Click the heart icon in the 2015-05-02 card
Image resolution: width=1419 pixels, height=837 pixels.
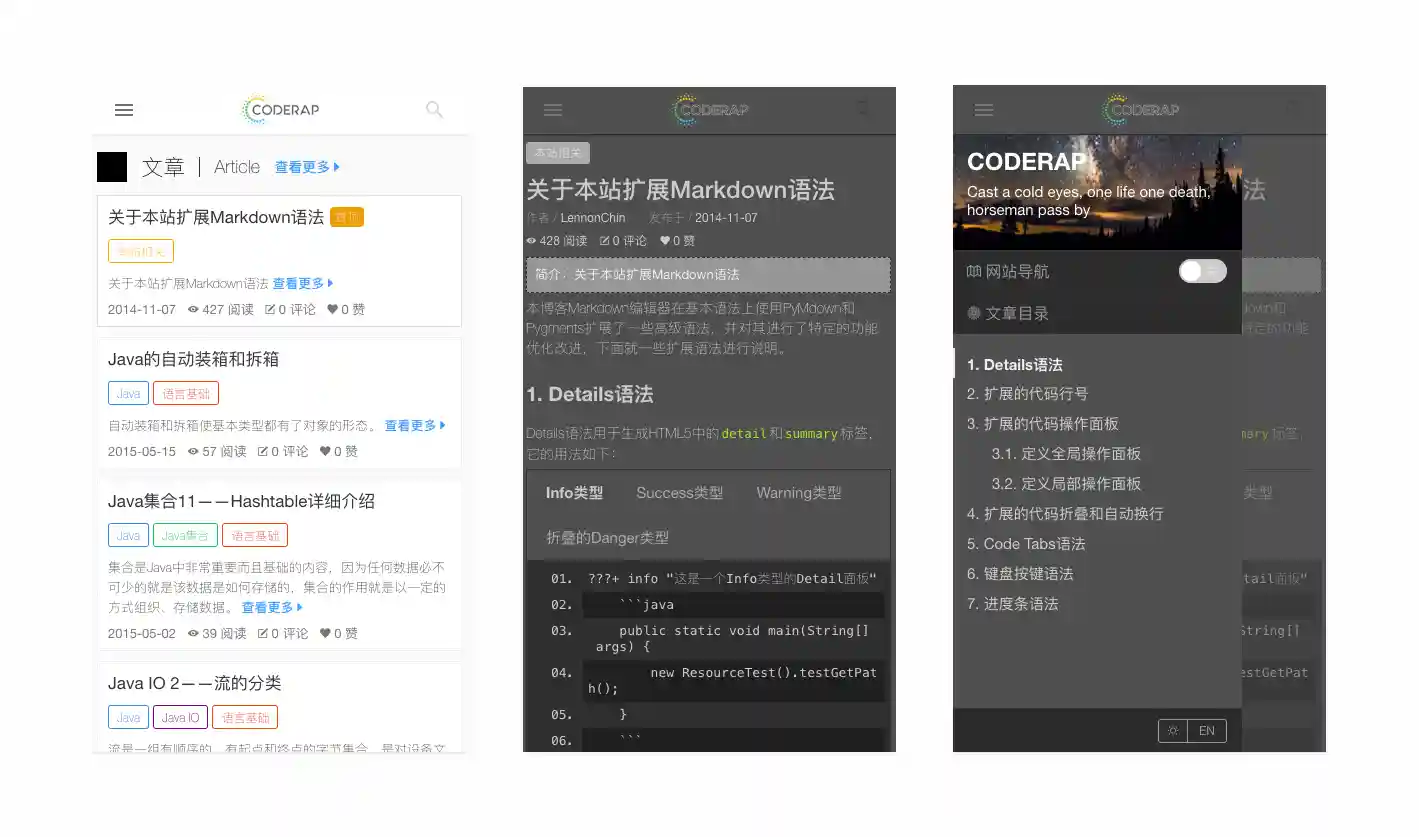[x=325, y=634]
